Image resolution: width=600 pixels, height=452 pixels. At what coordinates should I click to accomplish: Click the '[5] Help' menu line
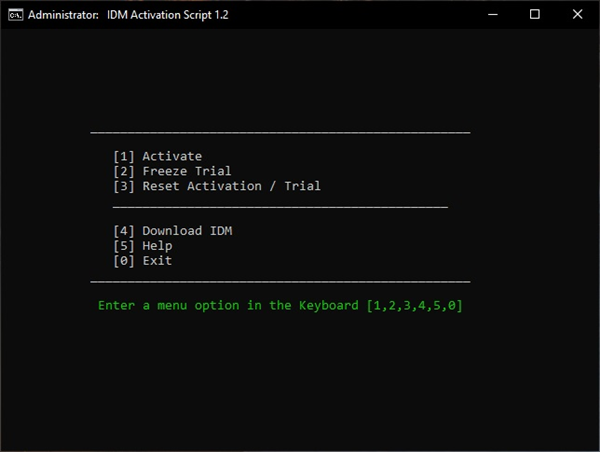(143, 246)
